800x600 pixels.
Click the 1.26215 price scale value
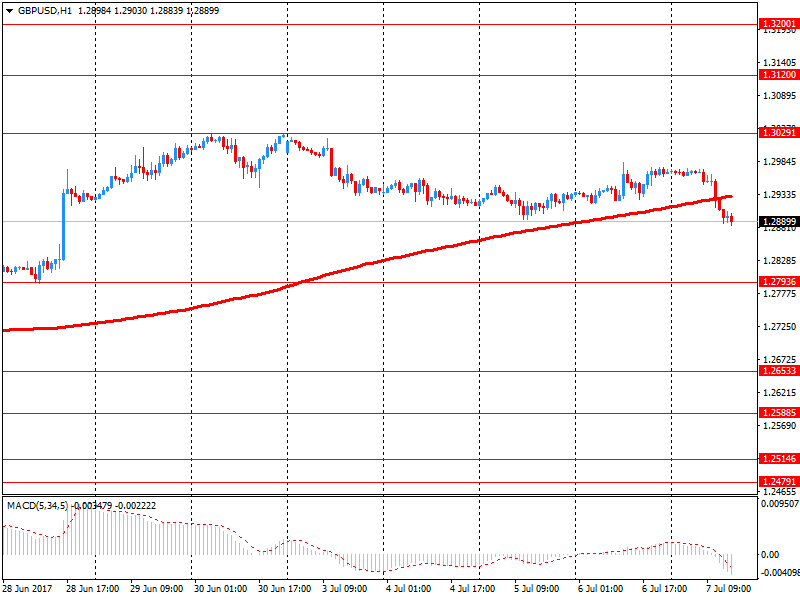tap(780, 393)
